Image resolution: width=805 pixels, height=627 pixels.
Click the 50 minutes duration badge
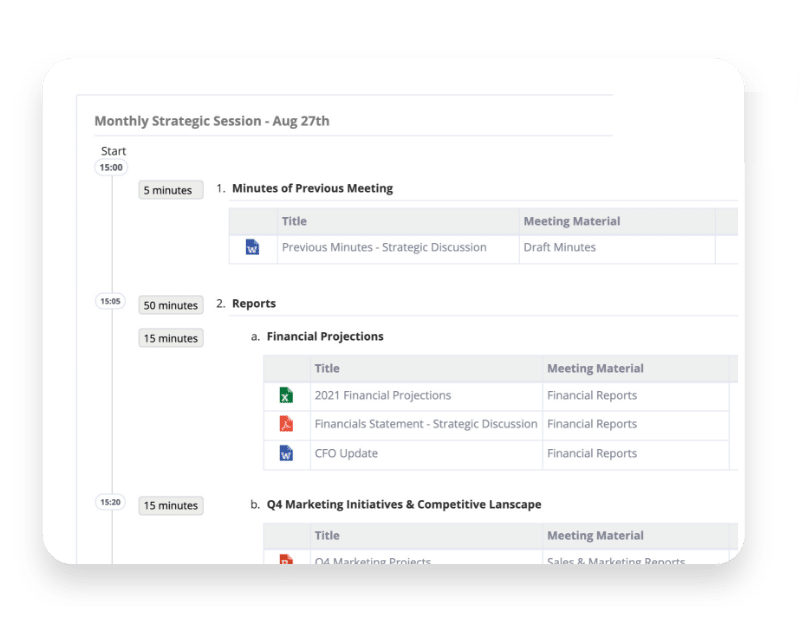[171, 305]
